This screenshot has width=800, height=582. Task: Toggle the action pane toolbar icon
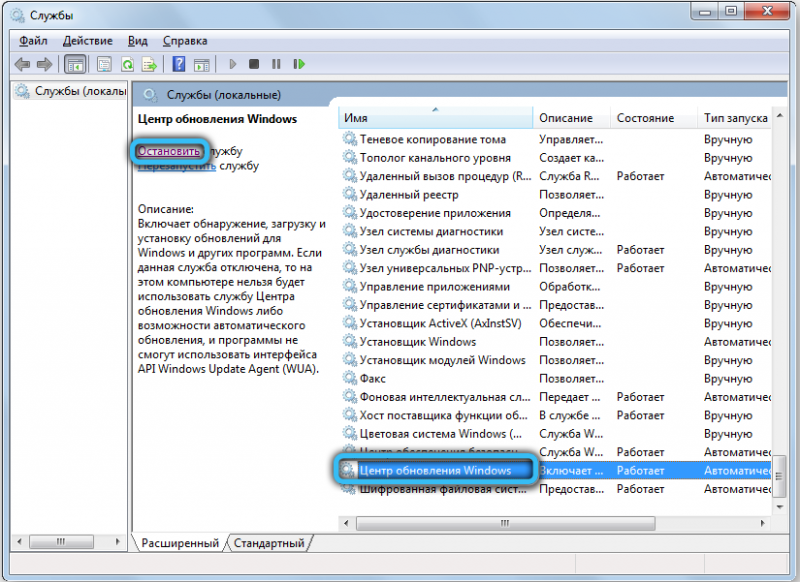click(202, 64)
